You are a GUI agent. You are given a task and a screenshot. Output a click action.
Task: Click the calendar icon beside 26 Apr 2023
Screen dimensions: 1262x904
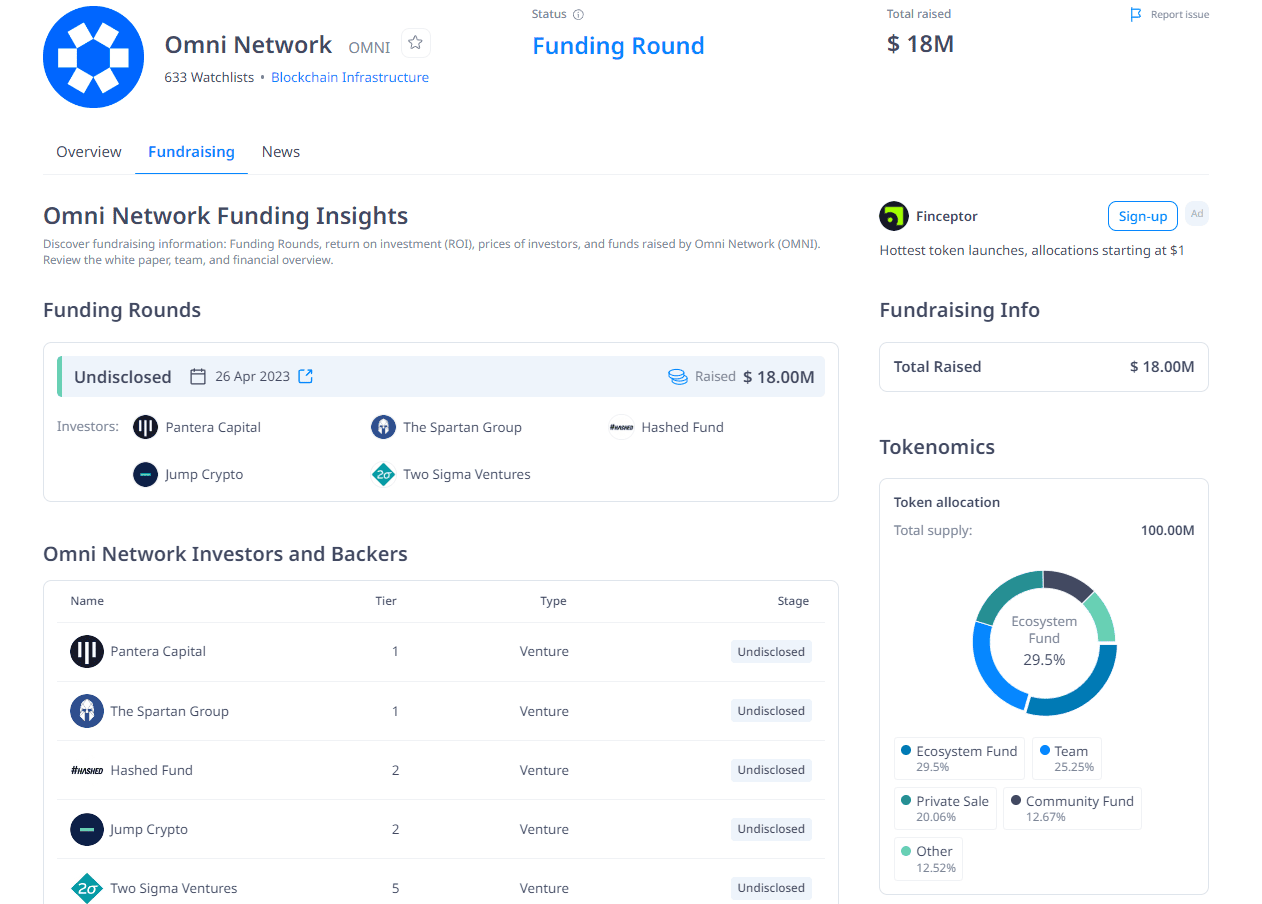pos(198,376)
